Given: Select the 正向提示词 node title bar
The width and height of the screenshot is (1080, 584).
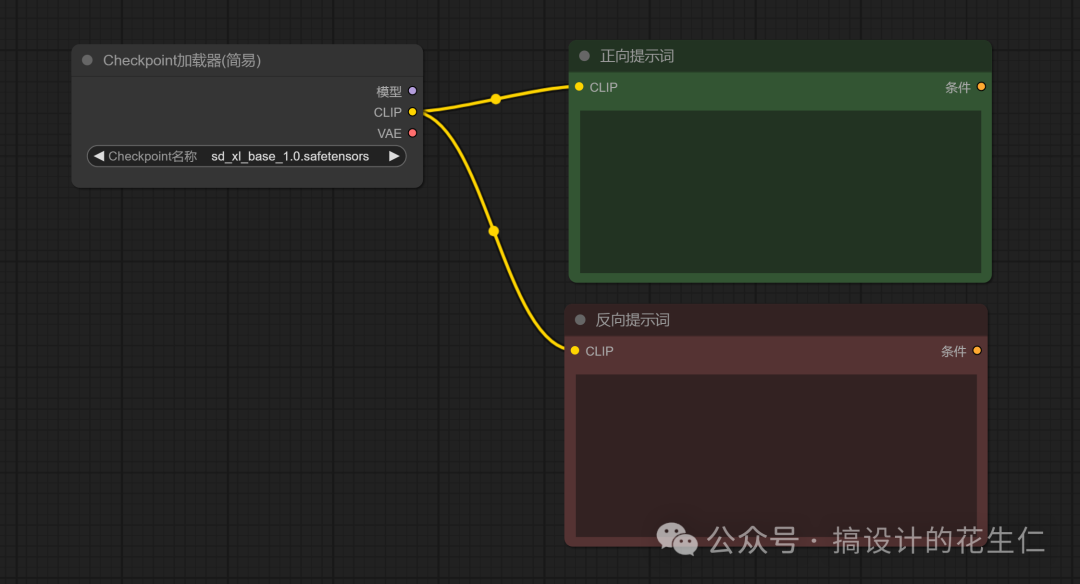Looking at the screenshot, I should pyautogui.click(x=780, y=56).
